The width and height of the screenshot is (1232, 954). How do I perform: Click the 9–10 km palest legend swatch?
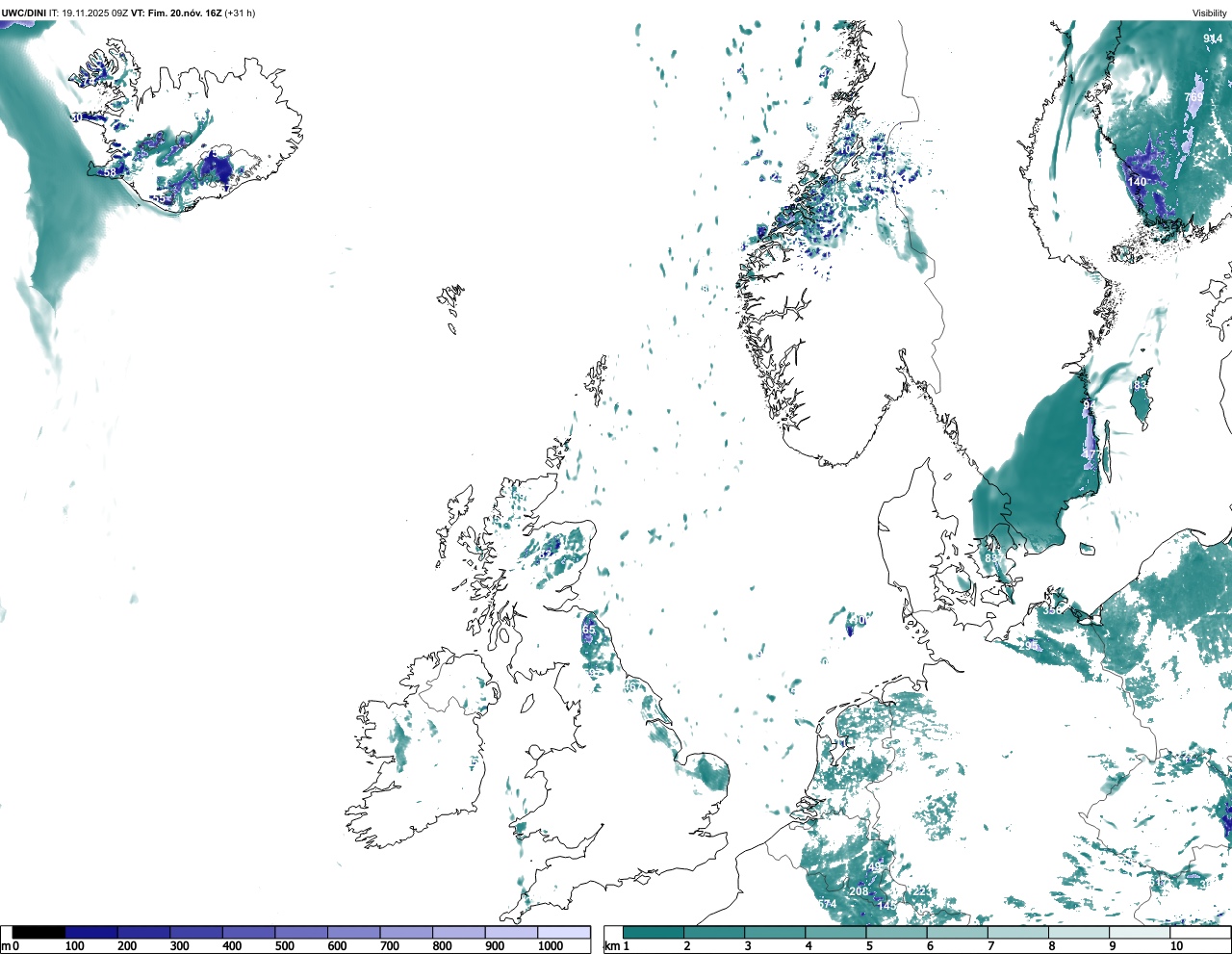[1139, 932]
